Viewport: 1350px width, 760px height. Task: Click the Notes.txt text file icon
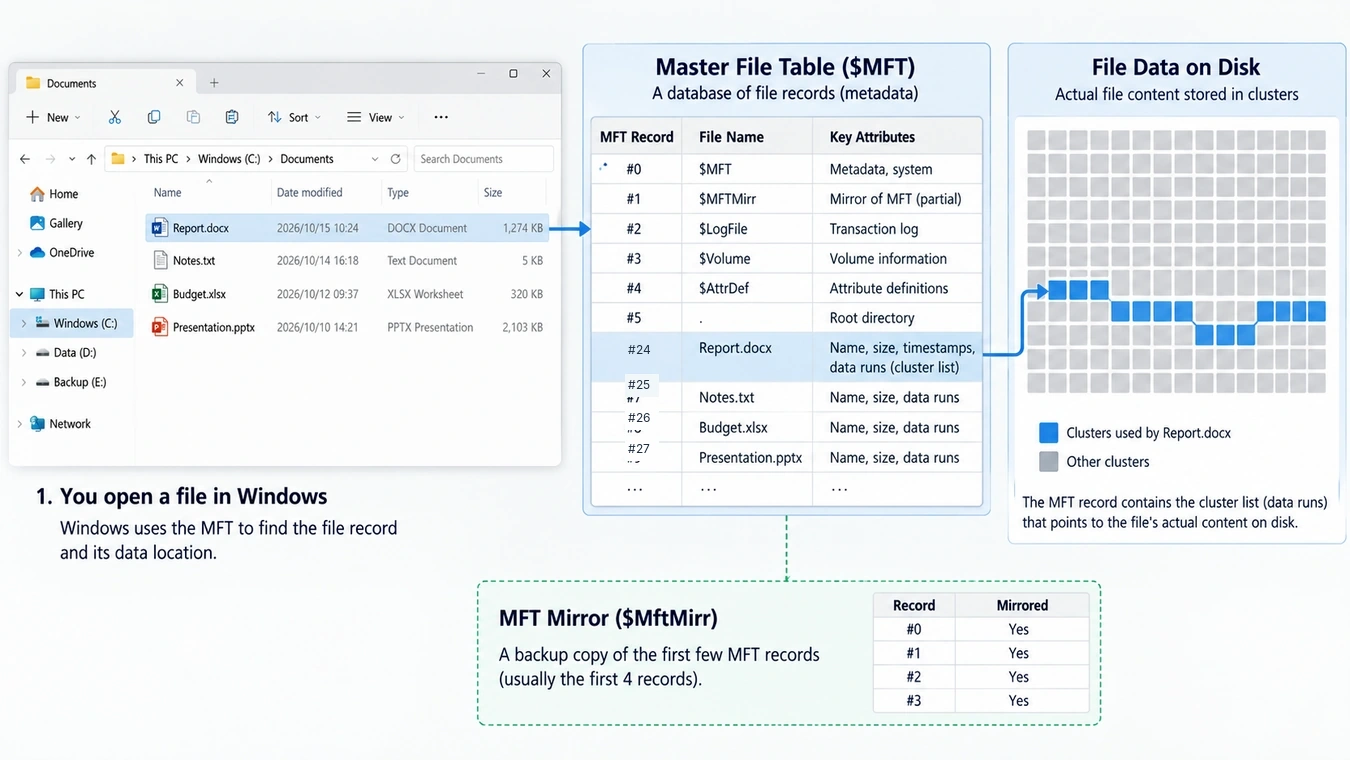click(x=160, y=260)
